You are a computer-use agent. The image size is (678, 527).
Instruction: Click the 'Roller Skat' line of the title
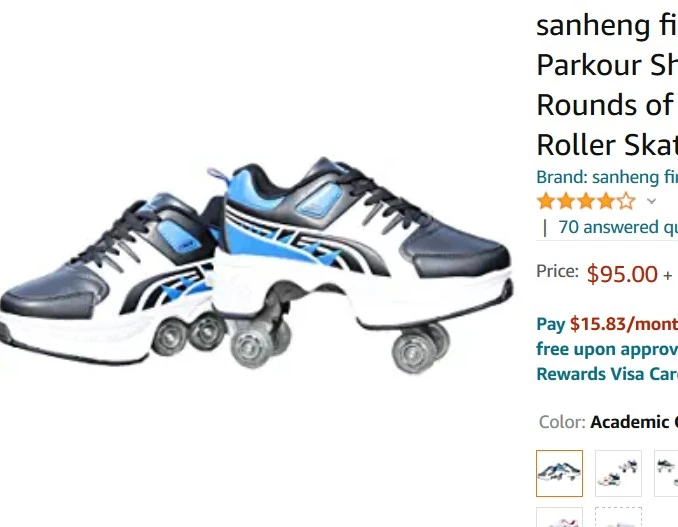607,145
